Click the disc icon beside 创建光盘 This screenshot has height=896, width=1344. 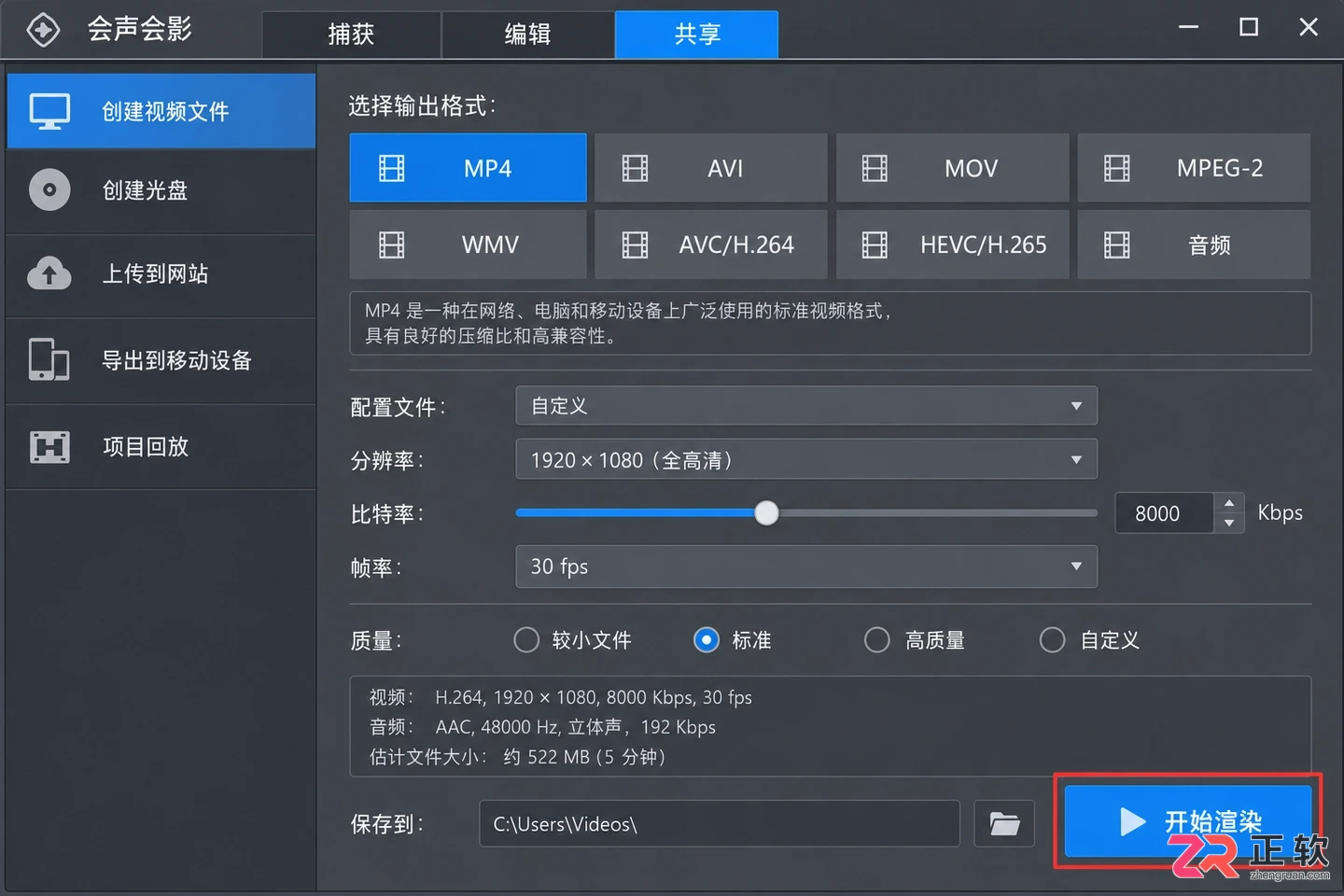click(x=49, y=190)
